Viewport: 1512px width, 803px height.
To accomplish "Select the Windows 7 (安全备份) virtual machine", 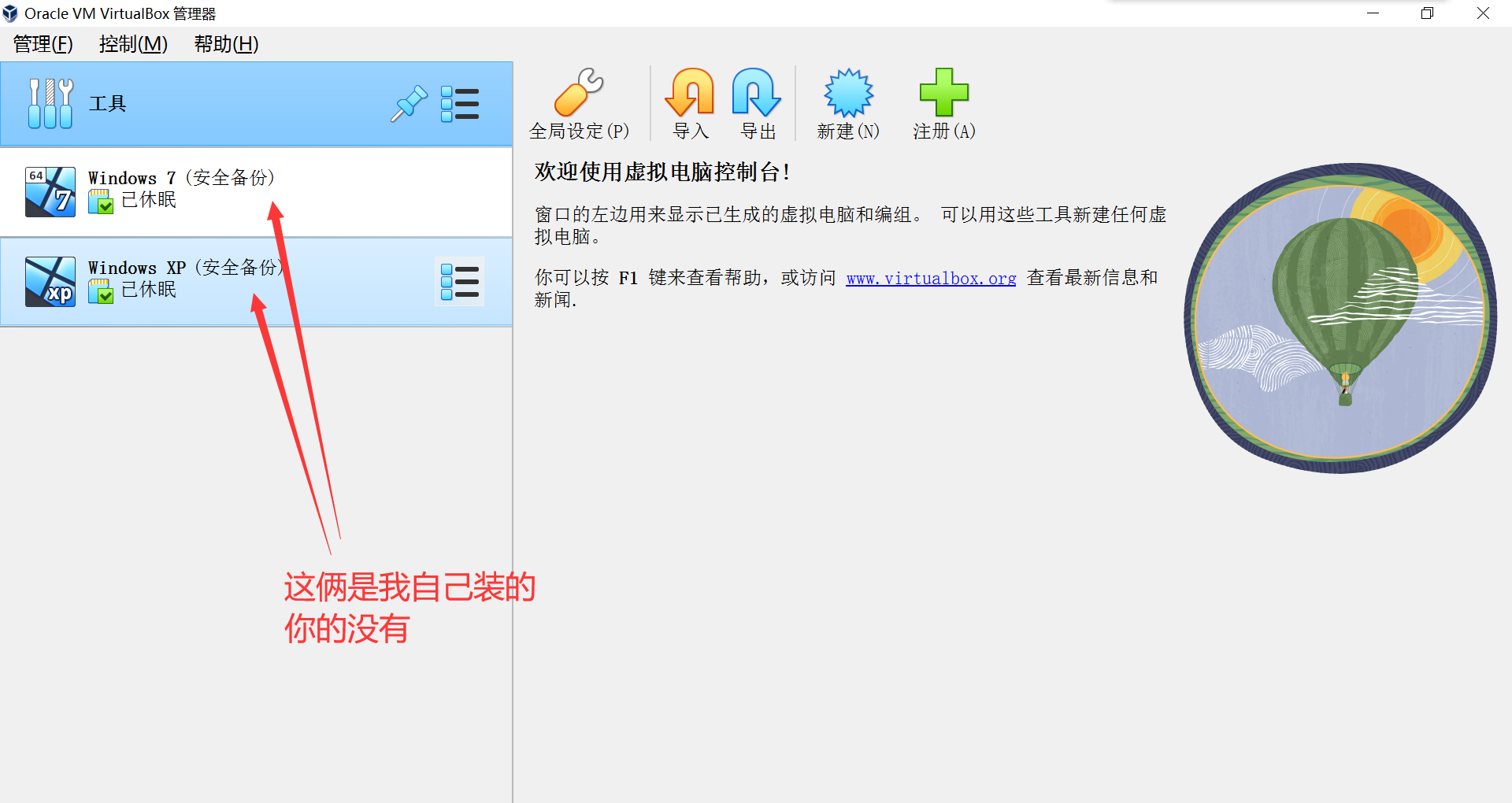I will (x=256, y=191).
